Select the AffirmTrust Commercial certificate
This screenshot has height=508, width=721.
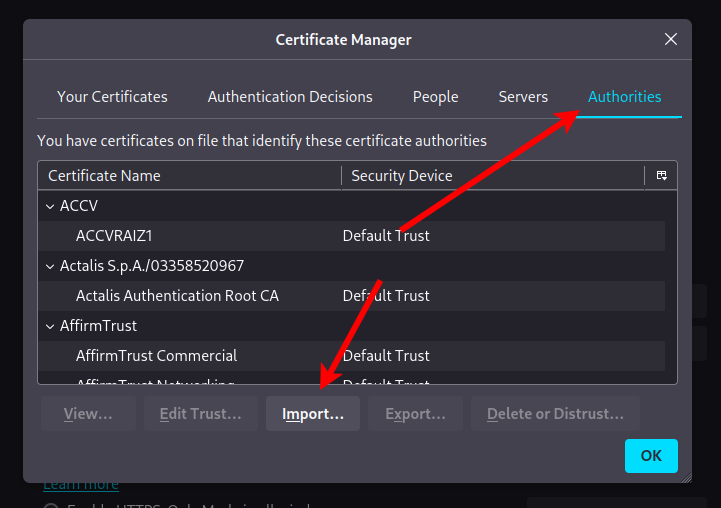click(156, 356)
